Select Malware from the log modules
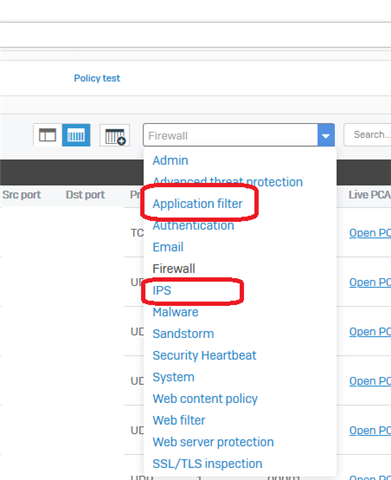Viewport: 391px width, 480px height. 175,312
